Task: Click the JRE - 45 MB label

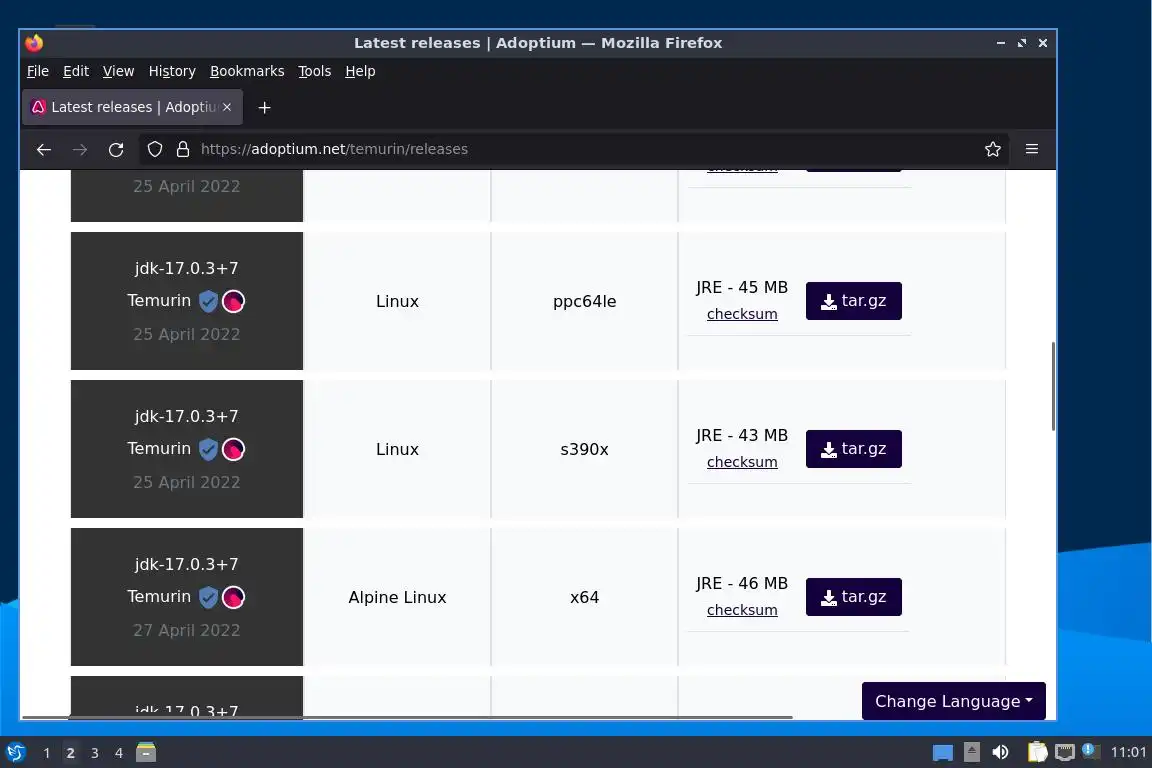Action: (x=742, y=287)
